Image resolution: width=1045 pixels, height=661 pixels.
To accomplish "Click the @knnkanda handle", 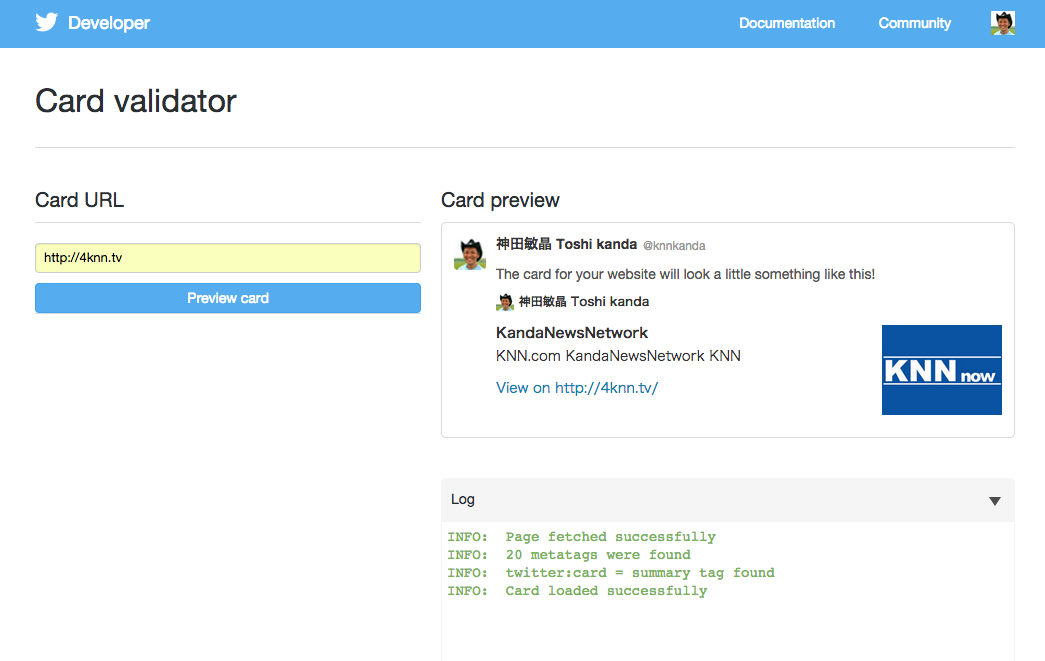I will click(674, 246).
